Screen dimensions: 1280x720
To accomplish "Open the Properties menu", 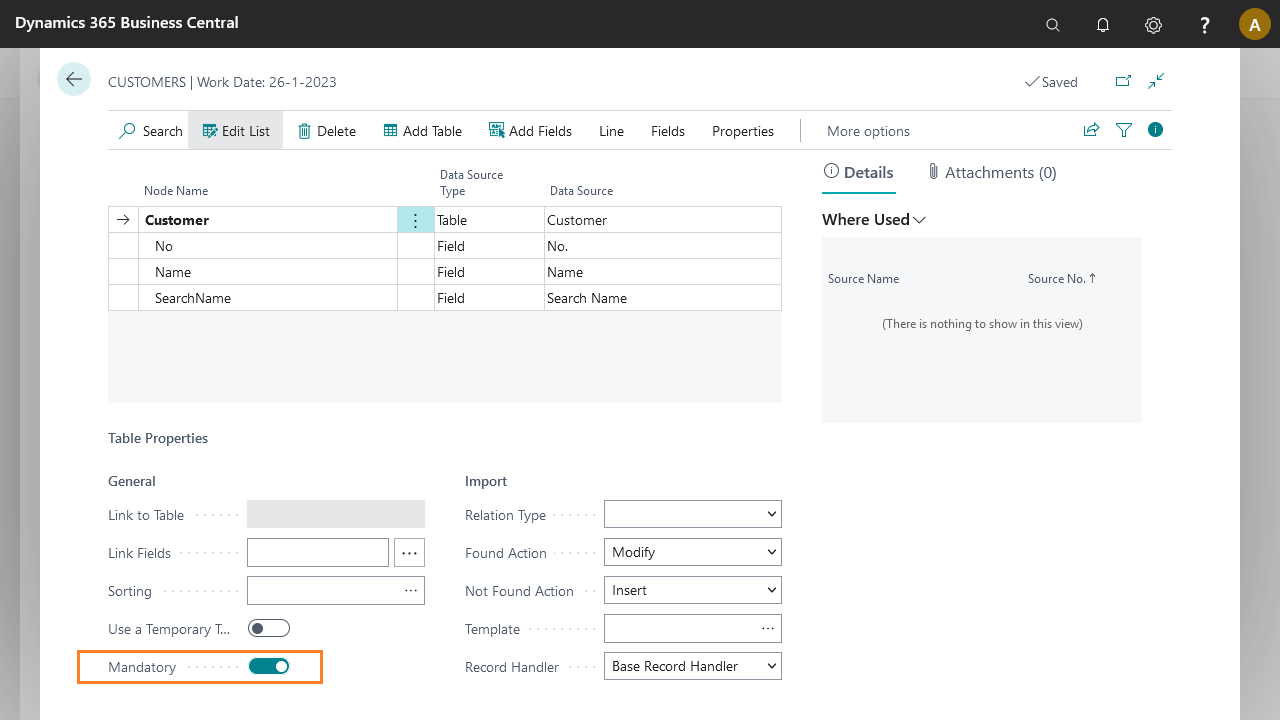I will click(743, 131).
